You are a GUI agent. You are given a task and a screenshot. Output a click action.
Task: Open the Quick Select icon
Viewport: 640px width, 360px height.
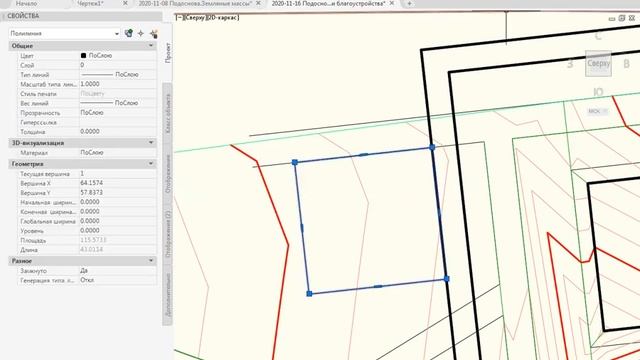click(x=153, y=33)
